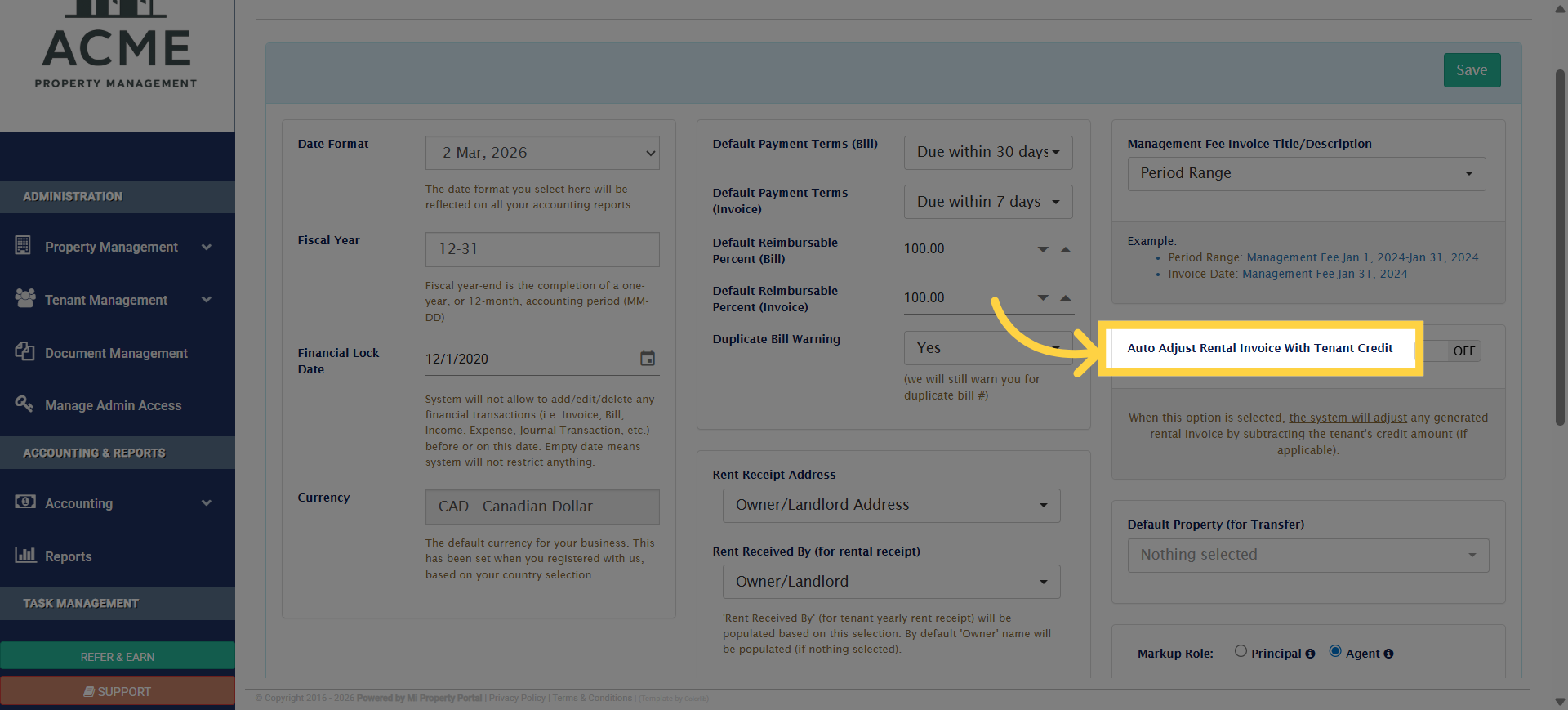Expand the Property Management menu chevron

[207, 247]
